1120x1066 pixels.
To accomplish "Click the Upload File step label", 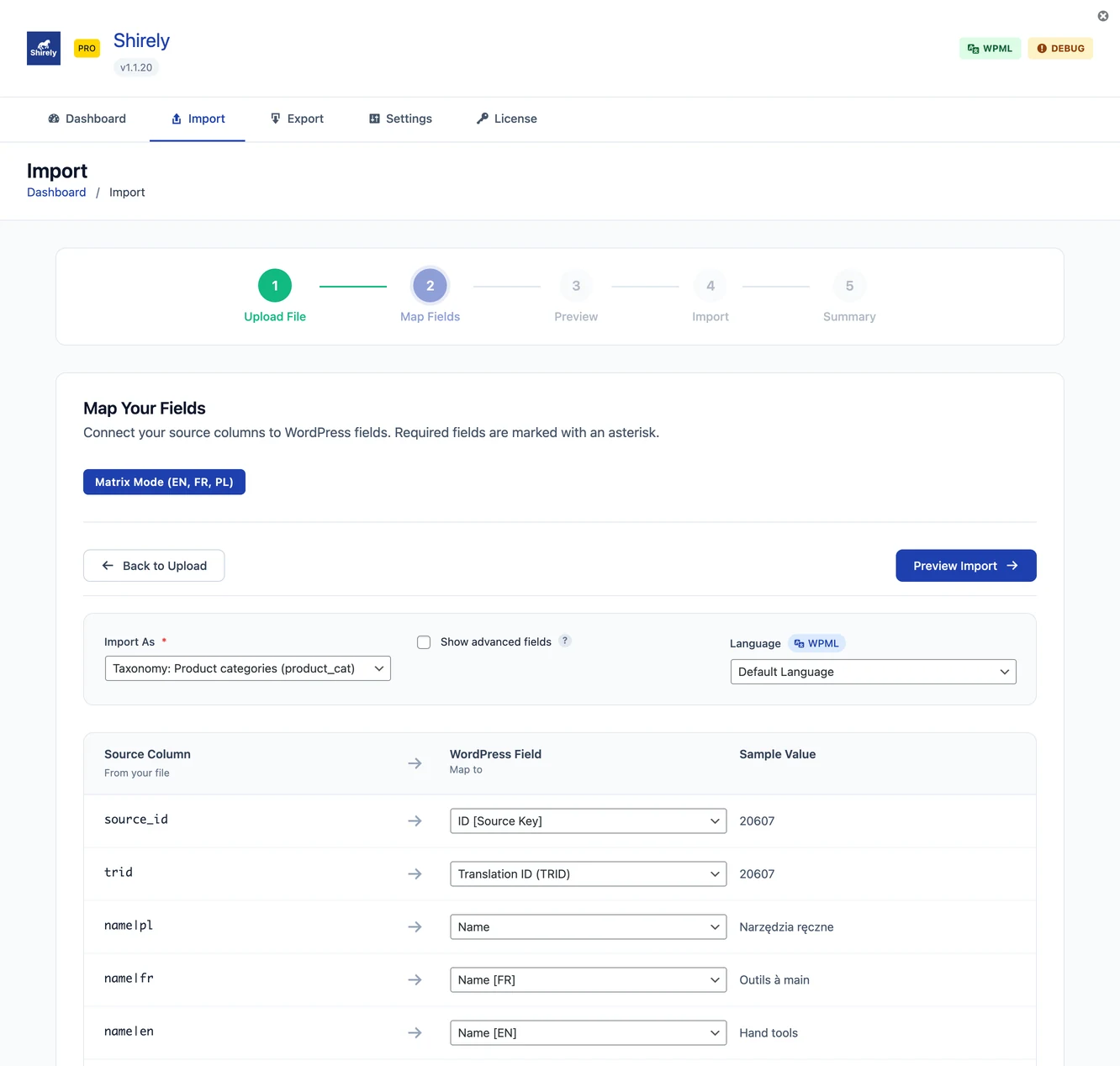I will 275,317.
